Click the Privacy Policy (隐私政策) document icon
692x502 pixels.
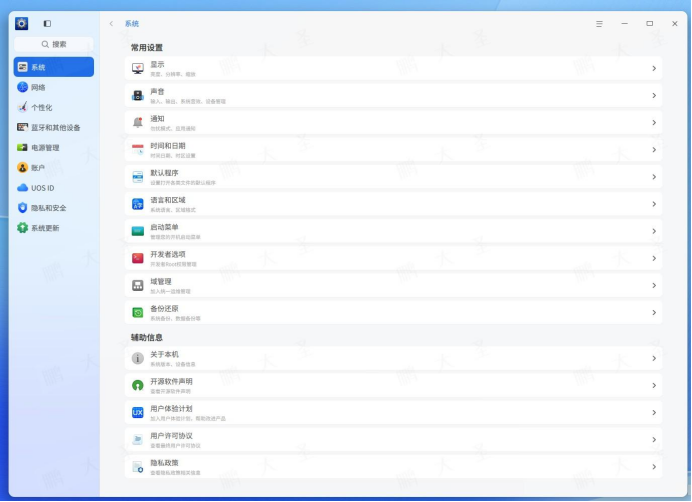[138, 467]
